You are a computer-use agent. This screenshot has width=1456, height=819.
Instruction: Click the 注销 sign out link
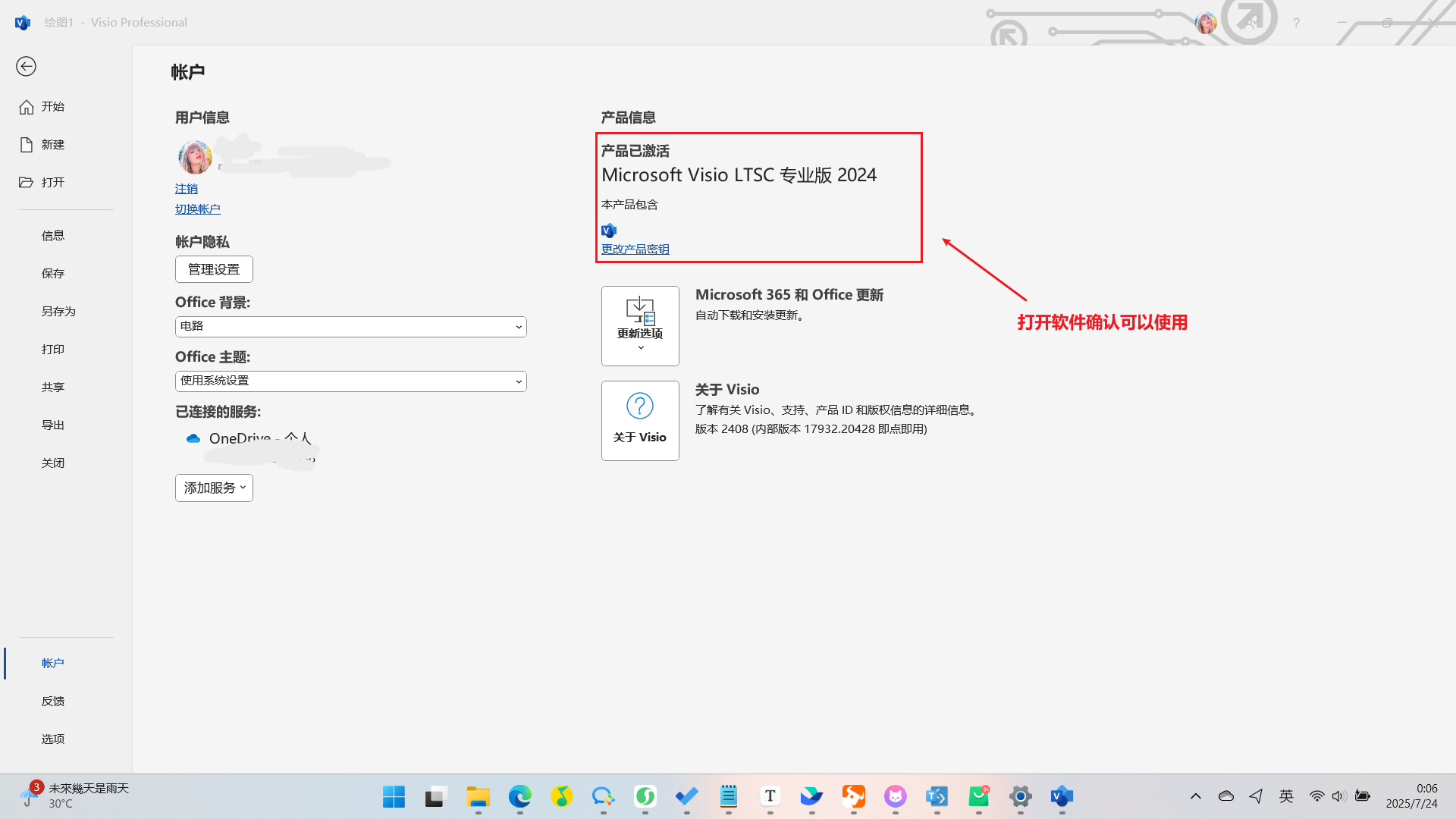[186, 188]
